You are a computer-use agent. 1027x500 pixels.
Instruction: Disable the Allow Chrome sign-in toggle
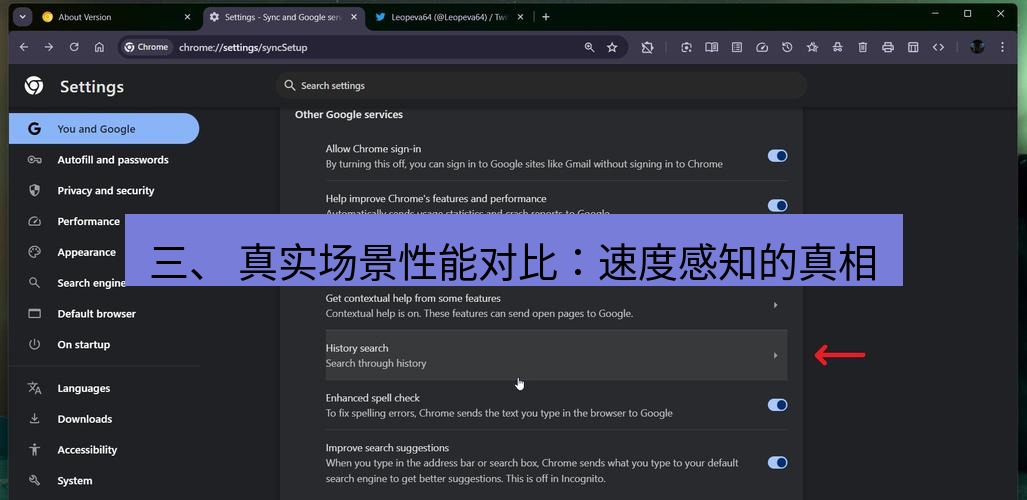777,156
